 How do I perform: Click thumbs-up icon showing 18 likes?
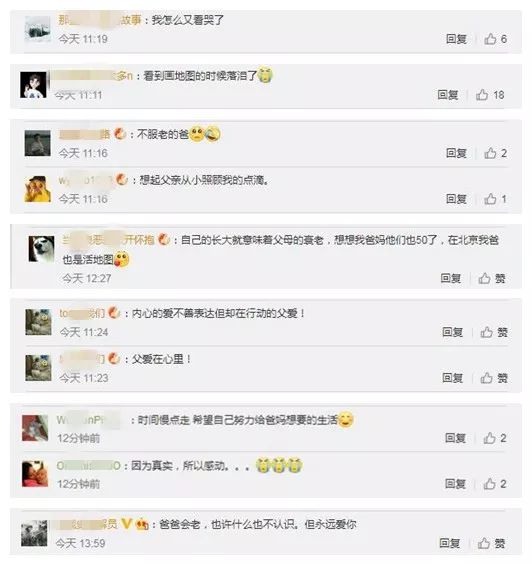(482, 95)
